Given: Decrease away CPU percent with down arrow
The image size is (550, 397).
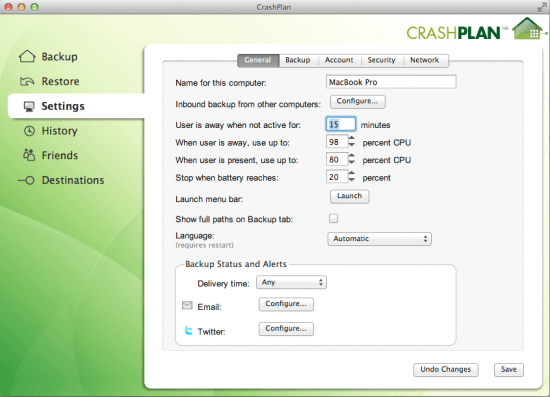Looking at the screenshot, I should 351,145.
